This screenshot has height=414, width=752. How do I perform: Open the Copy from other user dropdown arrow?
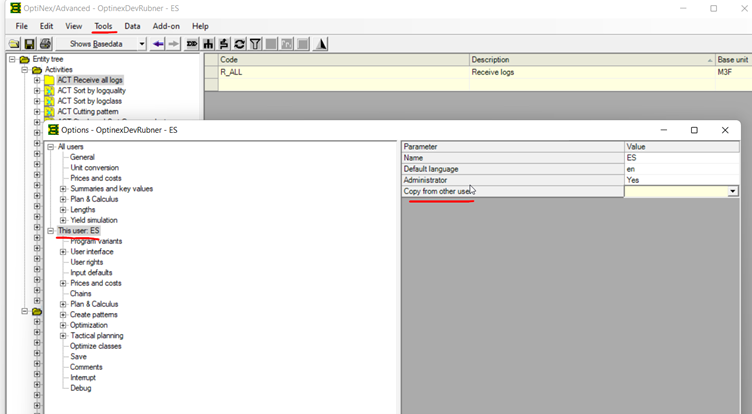tap(732, 191)
